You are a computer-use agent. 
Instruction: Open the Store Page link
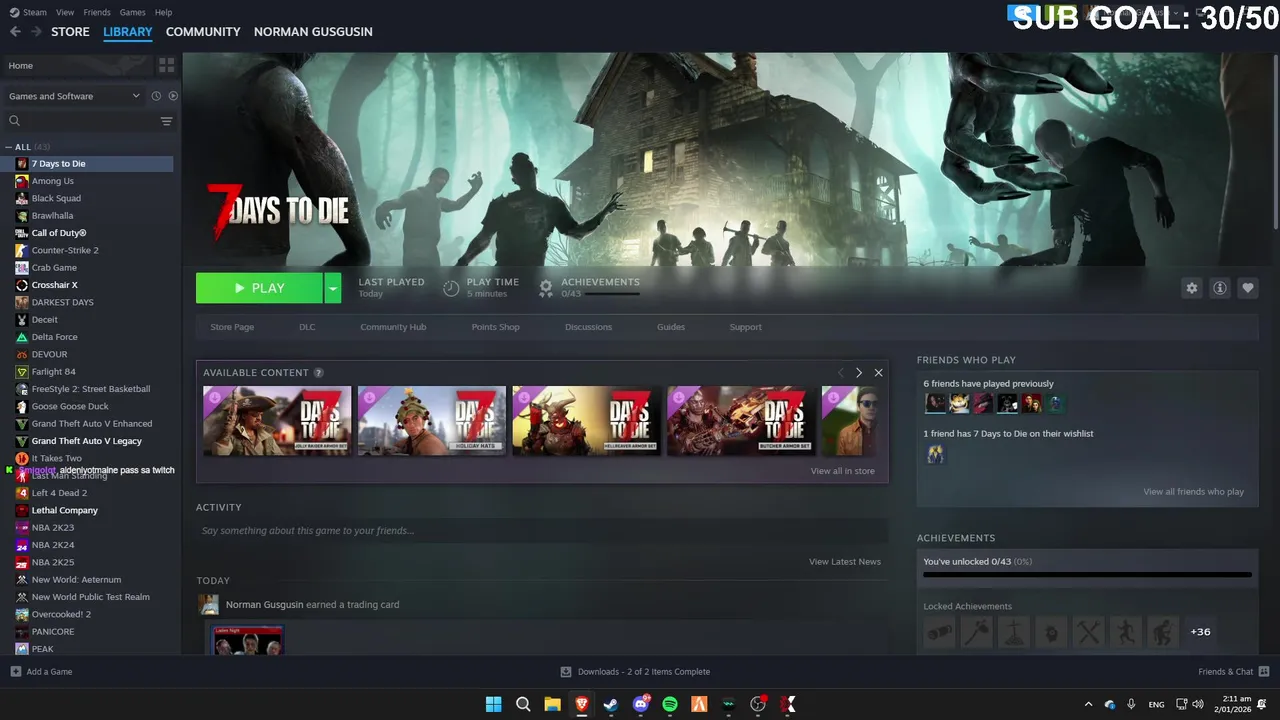[232, 327]
